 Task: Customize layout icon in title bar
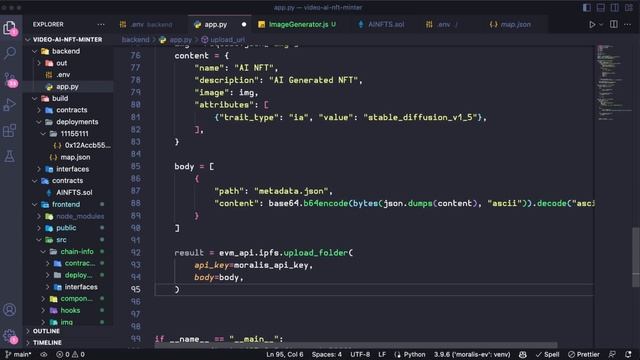click(629, 7)
